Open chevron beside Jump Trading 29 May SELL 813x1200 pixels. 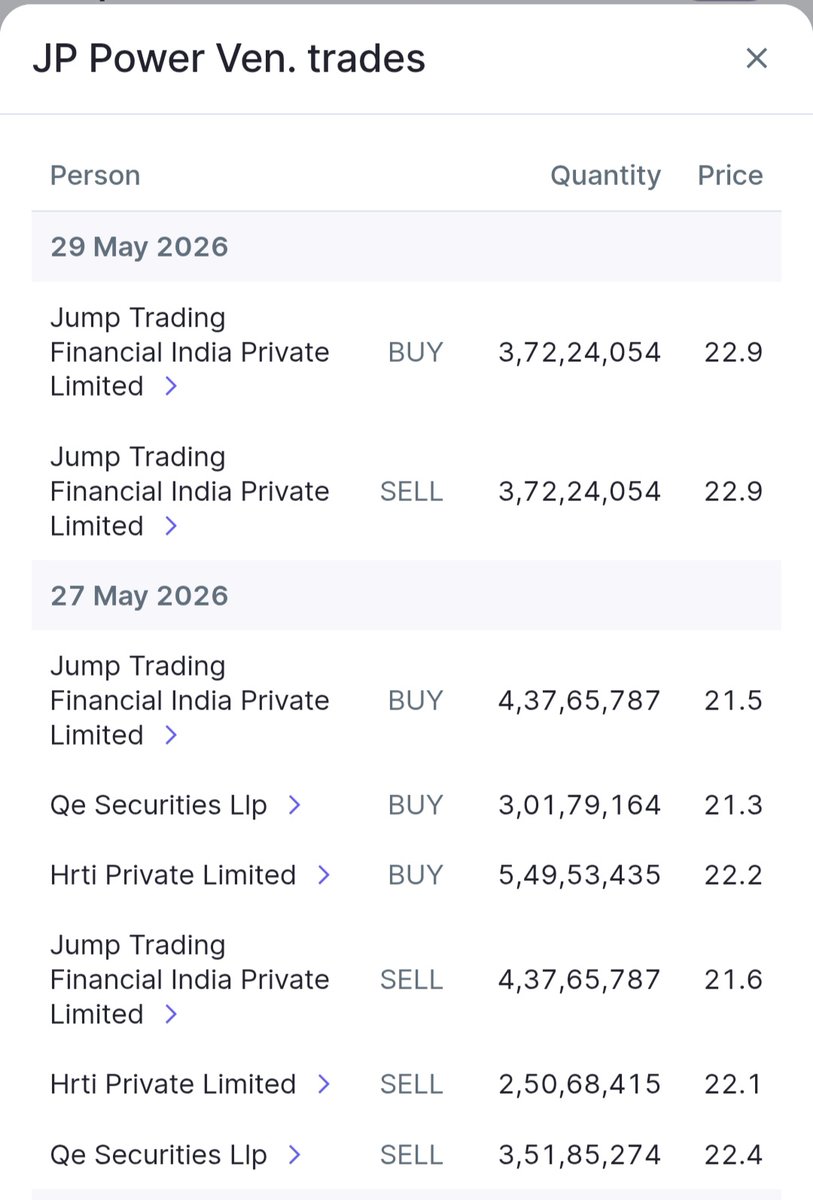pyautogui.click(x=171, y=526)
